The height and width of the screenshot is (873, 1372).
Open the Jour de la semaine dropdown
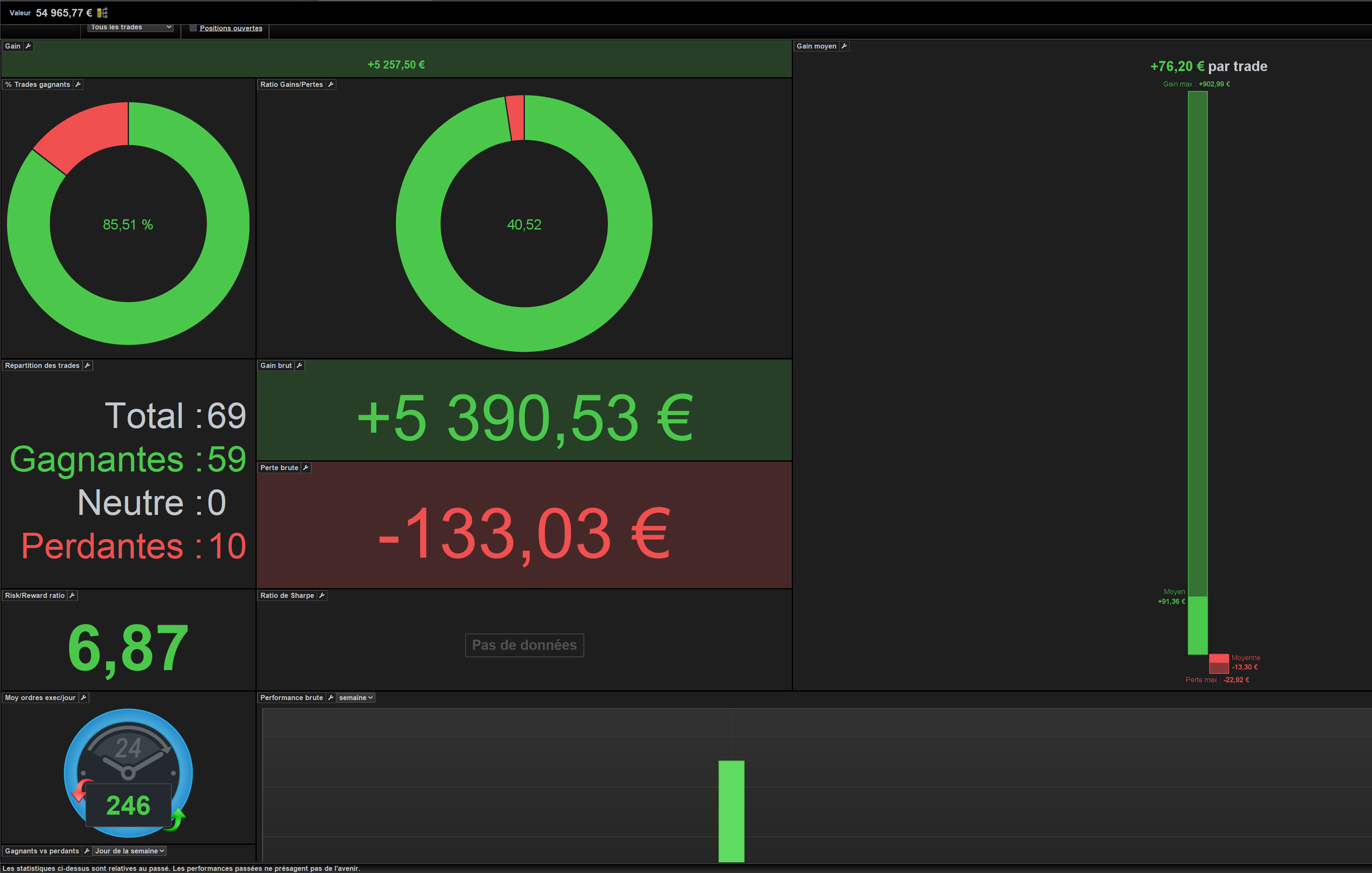[x=129, y=851]
